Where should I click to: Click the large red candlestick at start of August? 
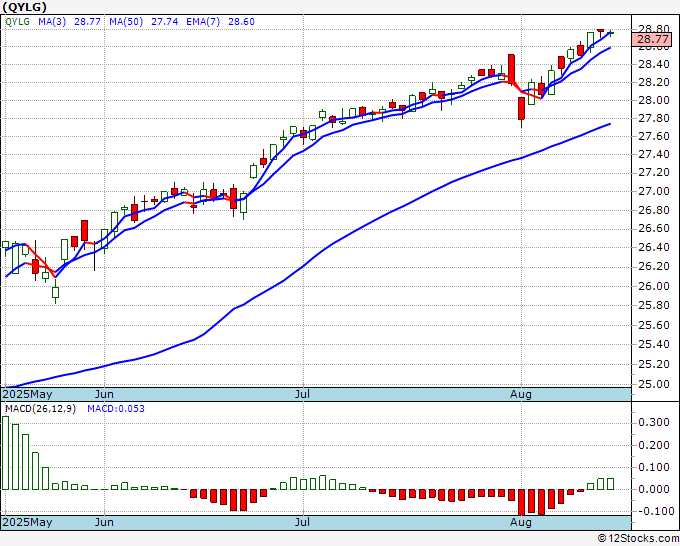click(x=521, y=108)
